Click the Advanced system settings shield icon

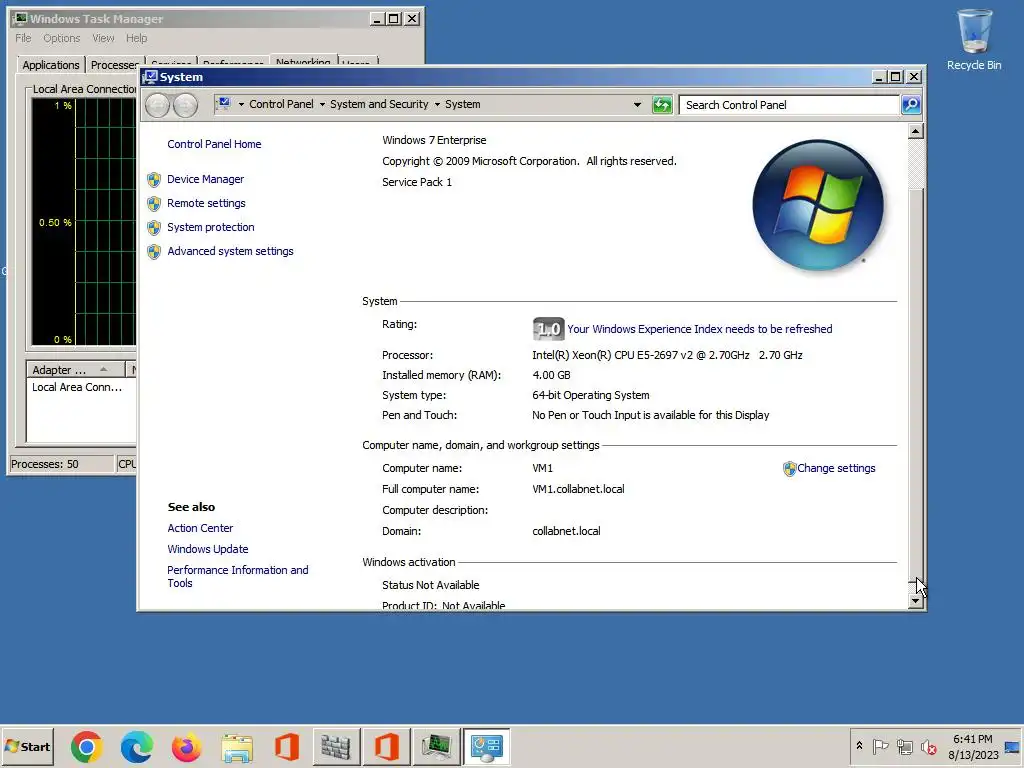(x=154, y=252)
